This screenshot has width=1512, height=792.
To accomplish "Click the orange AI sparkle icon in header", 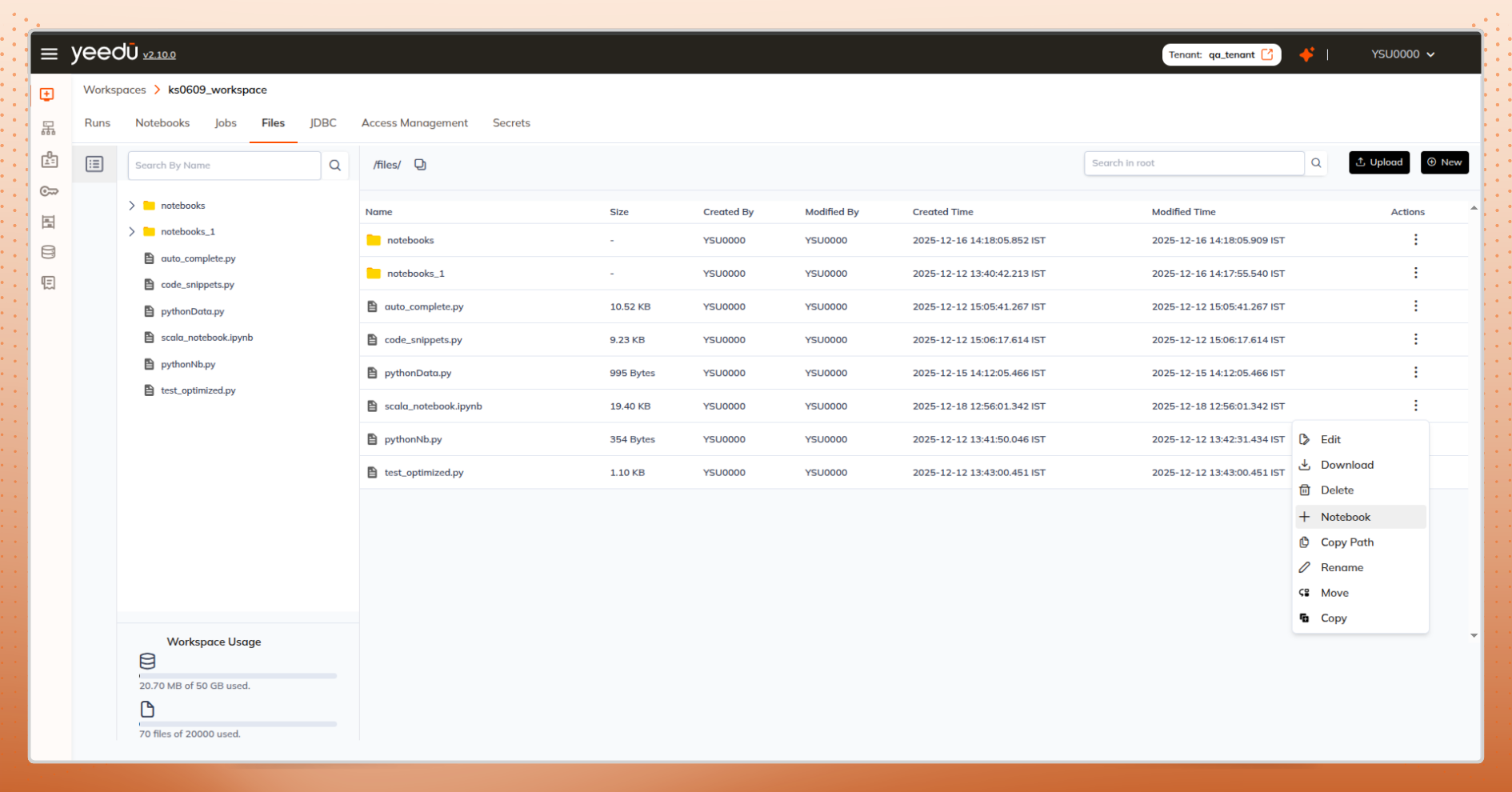I will coord(1306,54).
